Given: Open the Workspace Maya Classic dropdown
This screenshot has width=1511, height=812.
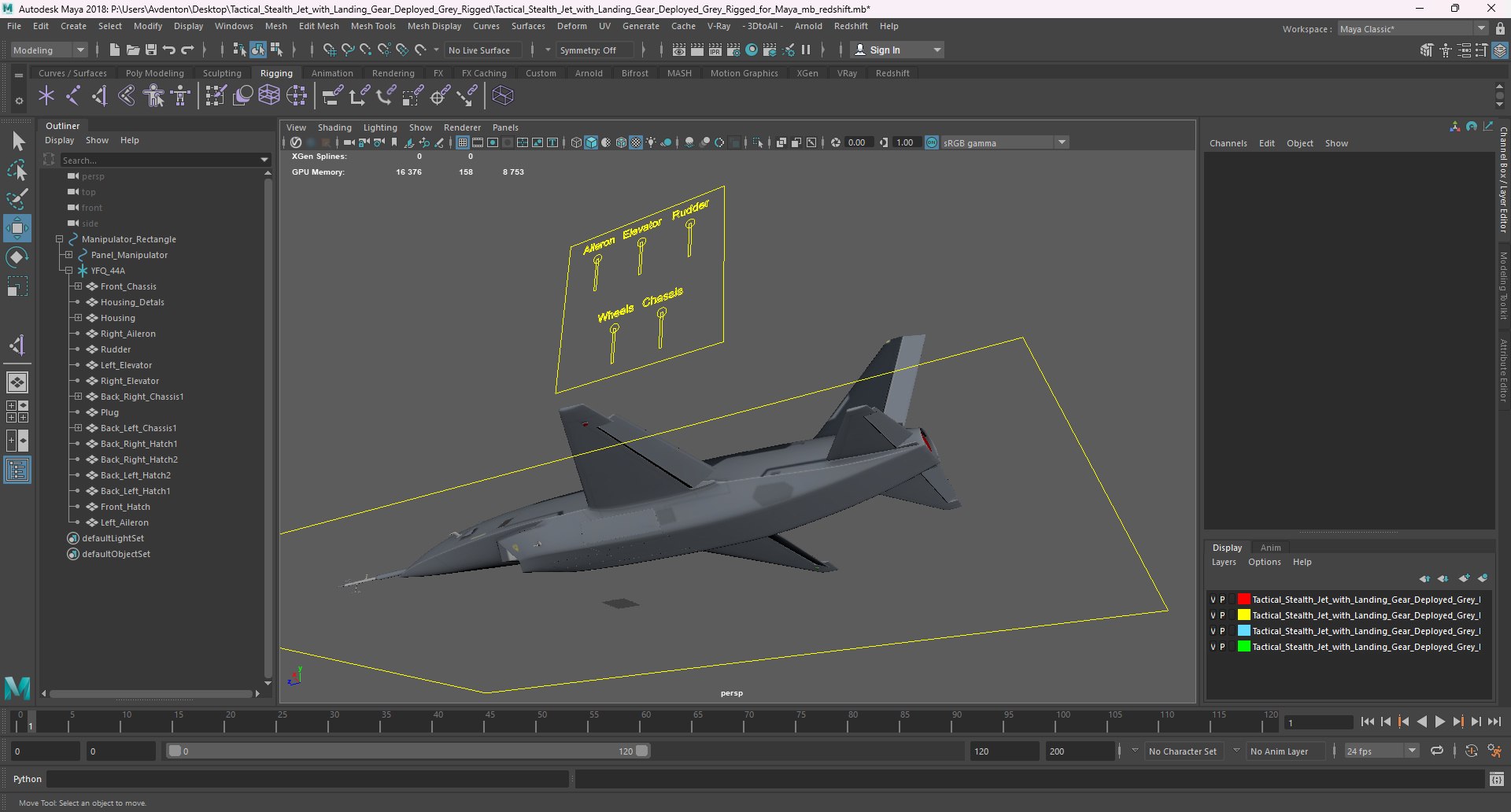Looking at the screenshot, I should pyautogui.click(x=1413, y=28).
